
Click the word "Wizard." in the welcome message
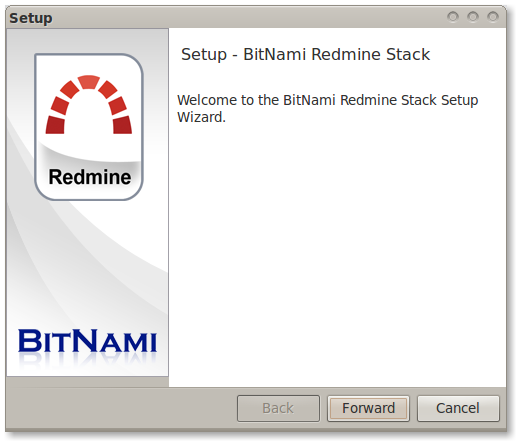tap(201, 117)
